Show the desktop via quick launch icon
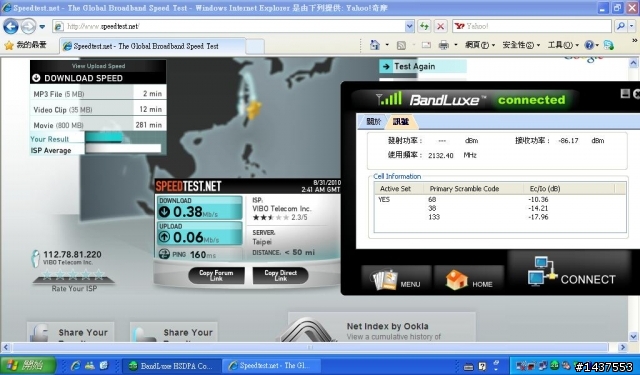 [104, 365]
